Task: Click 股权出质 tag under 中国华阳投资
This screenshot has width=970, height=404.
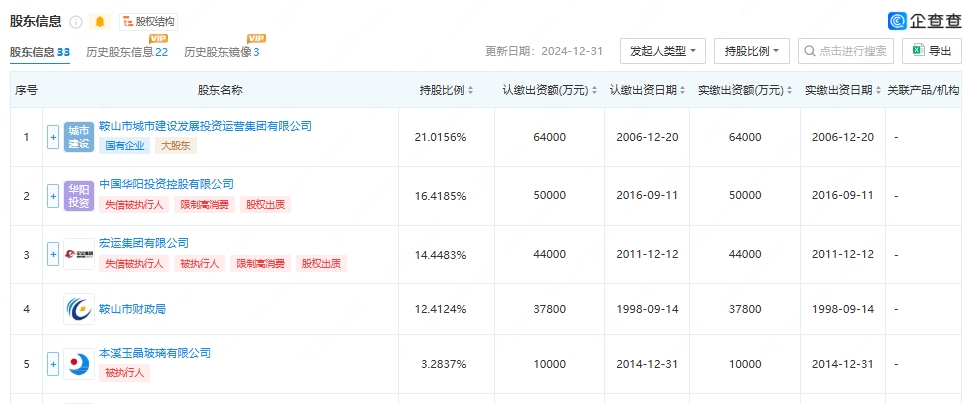Action: coord(265,205)
